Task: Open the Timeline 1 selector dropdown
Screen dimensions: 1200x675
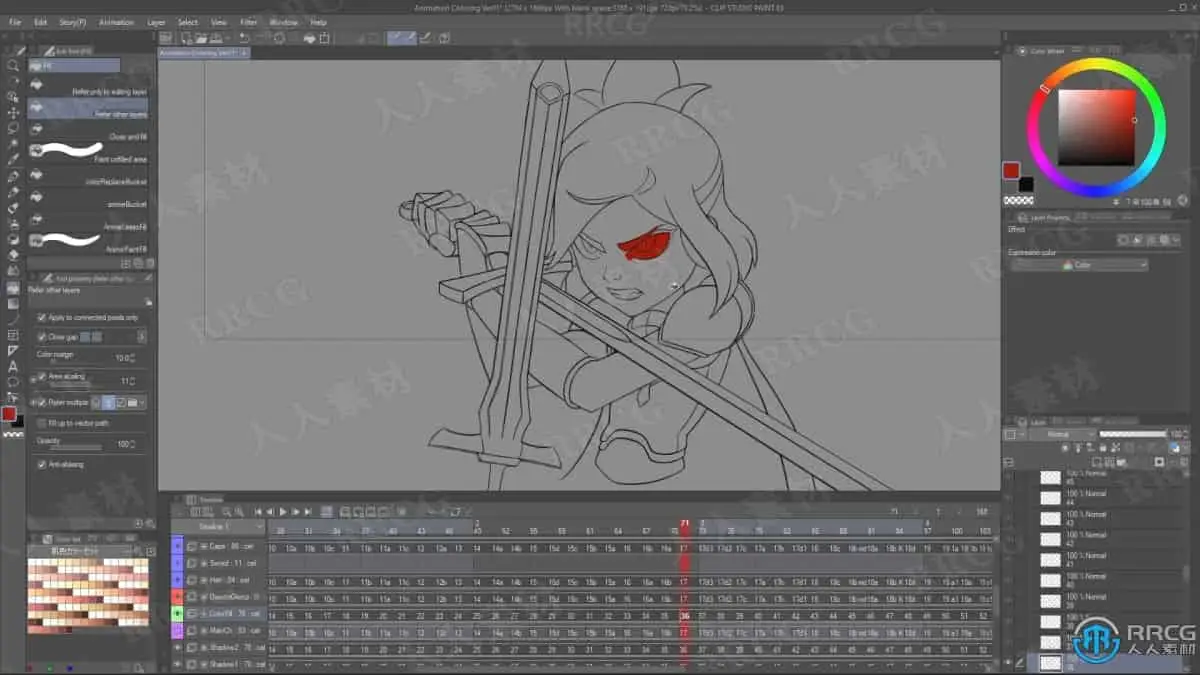Action: 218,526
